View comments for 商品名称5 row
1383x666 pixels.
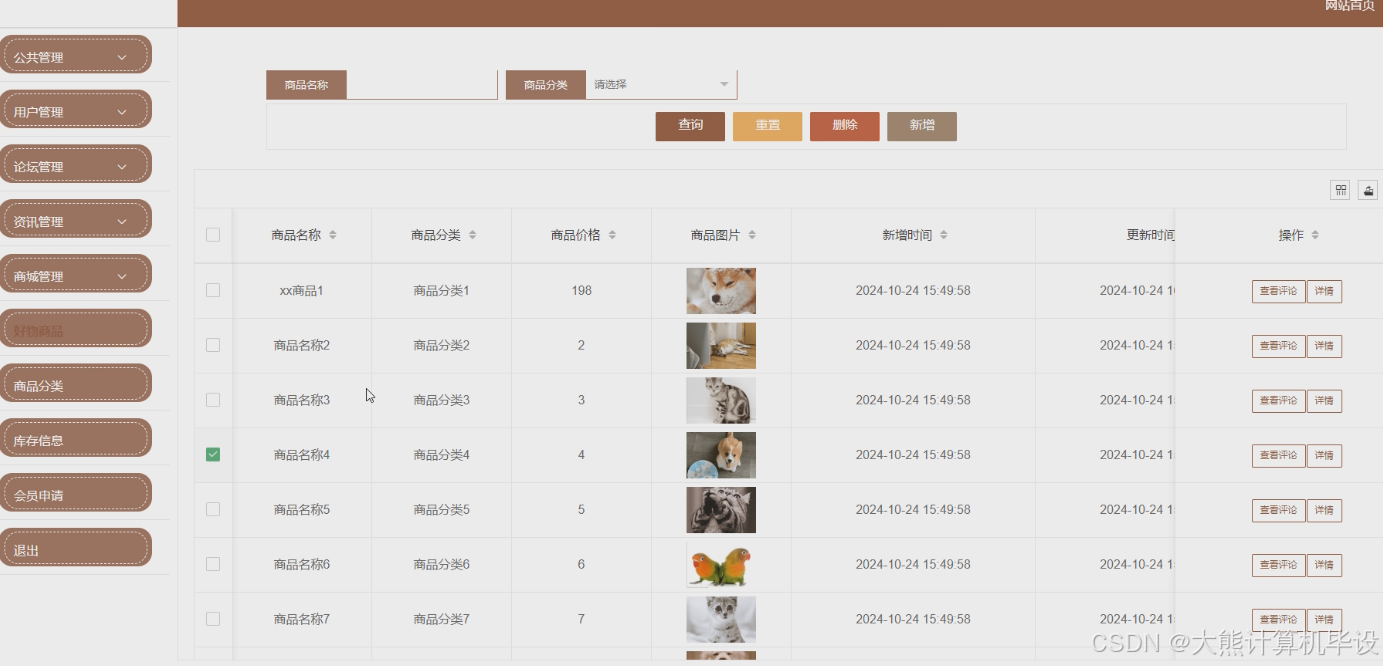click(1278, 510)
